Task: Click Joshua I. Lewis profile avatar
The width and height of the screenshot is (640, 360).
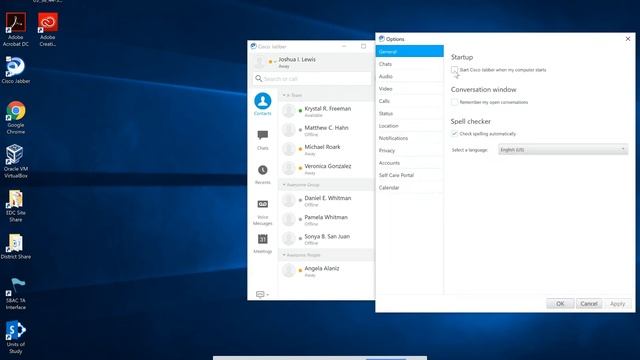Action: pyautogui.click(x=259, y=62)
